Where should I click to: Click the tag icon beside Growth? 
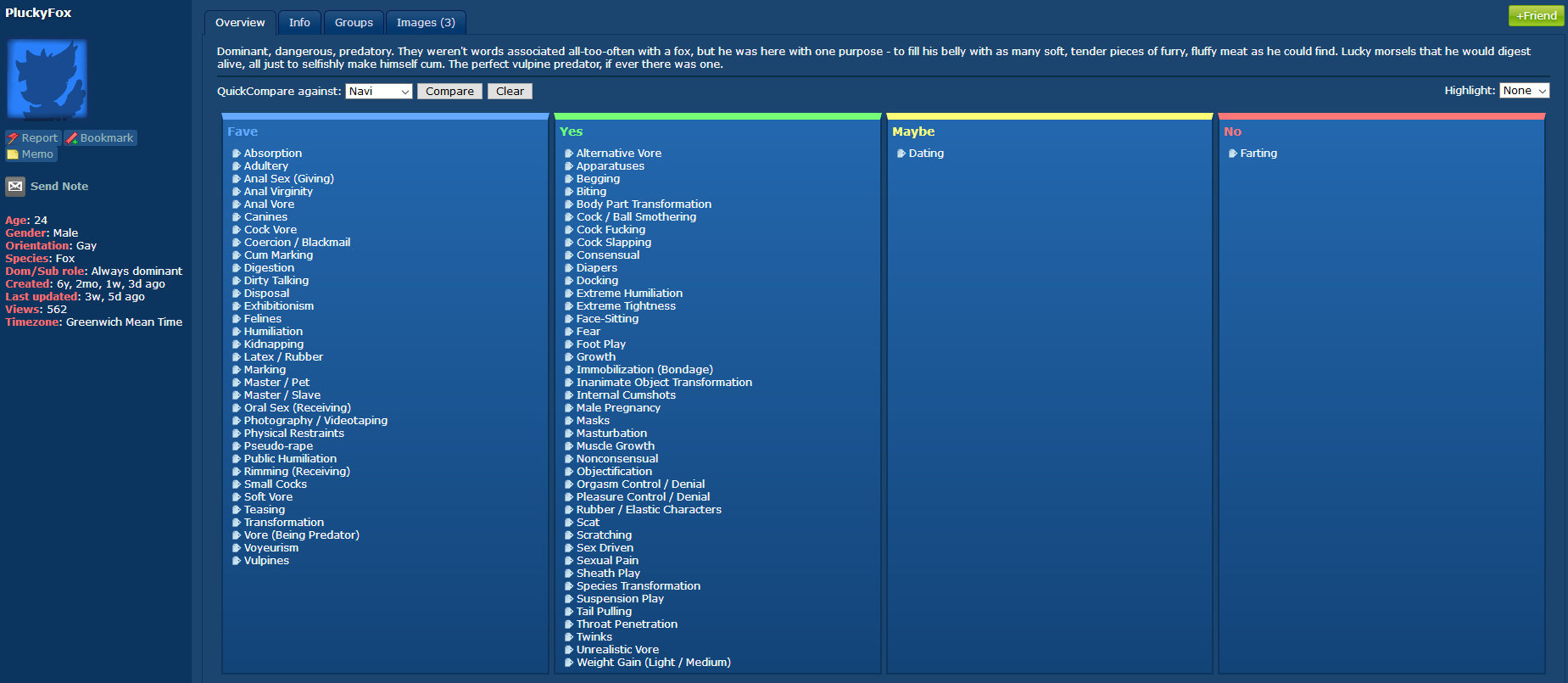pos(569,357)
